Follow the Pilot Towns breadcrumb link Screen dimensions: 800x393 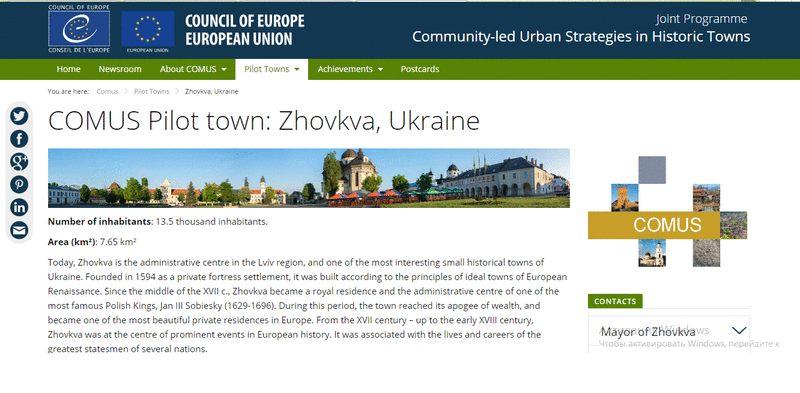(152, 91)
